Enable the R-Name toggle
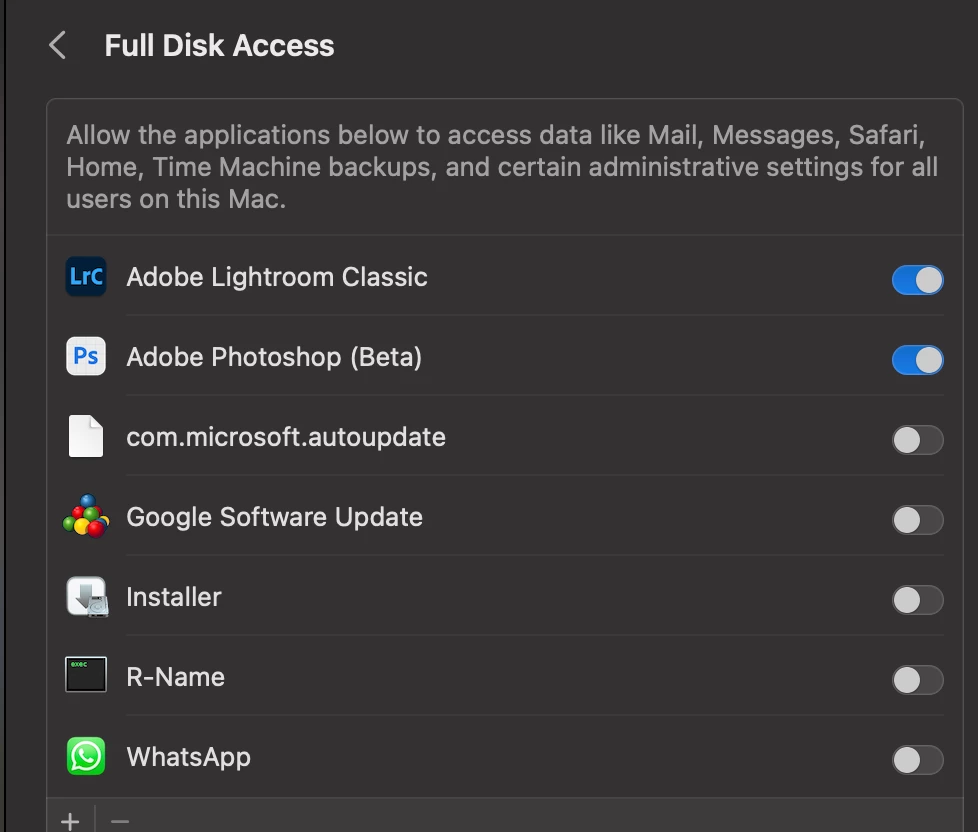Viewport: 978px width, 832px height. pos(917,680)
